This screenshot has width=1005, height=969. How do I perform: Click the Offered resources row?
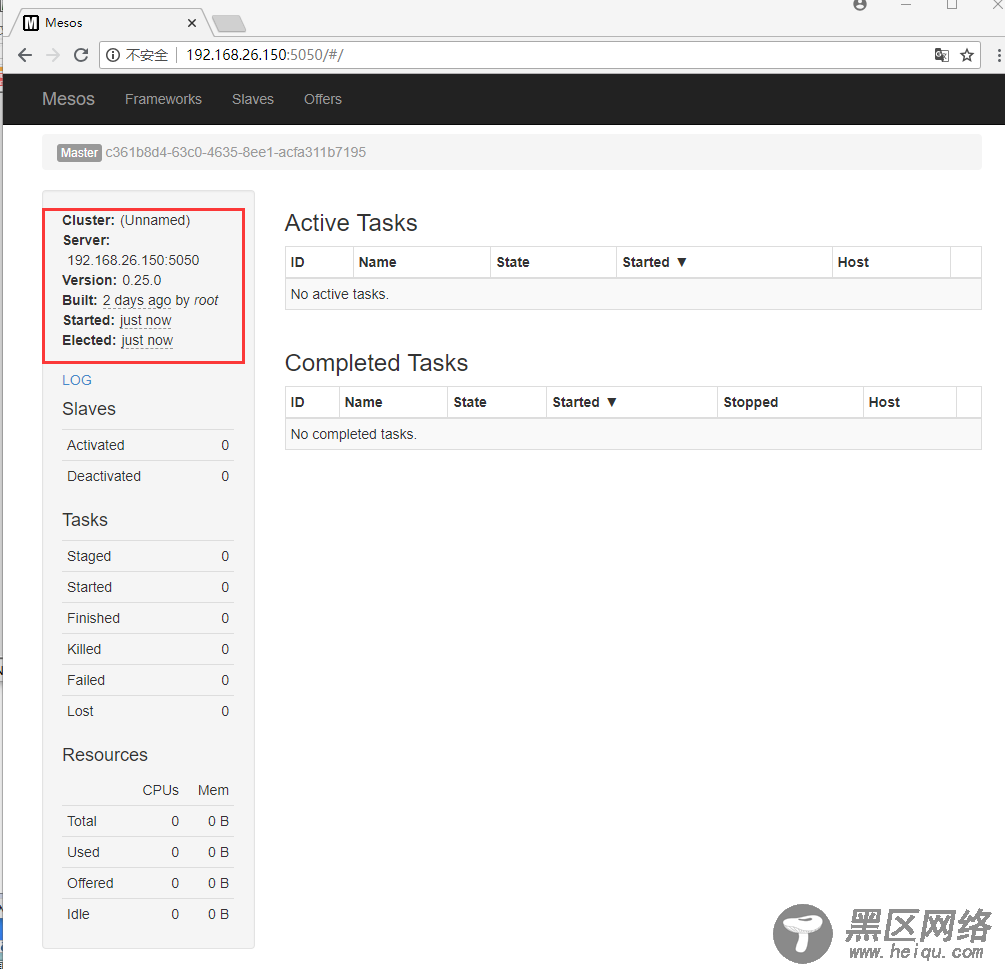(x=148, y=883)
